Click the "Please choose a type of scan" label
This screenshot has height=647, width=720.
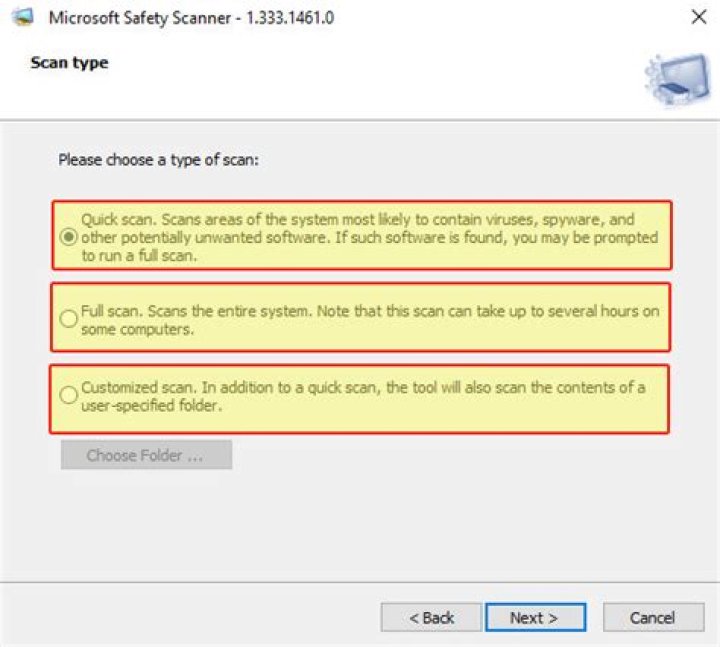(x=158, y=159)
